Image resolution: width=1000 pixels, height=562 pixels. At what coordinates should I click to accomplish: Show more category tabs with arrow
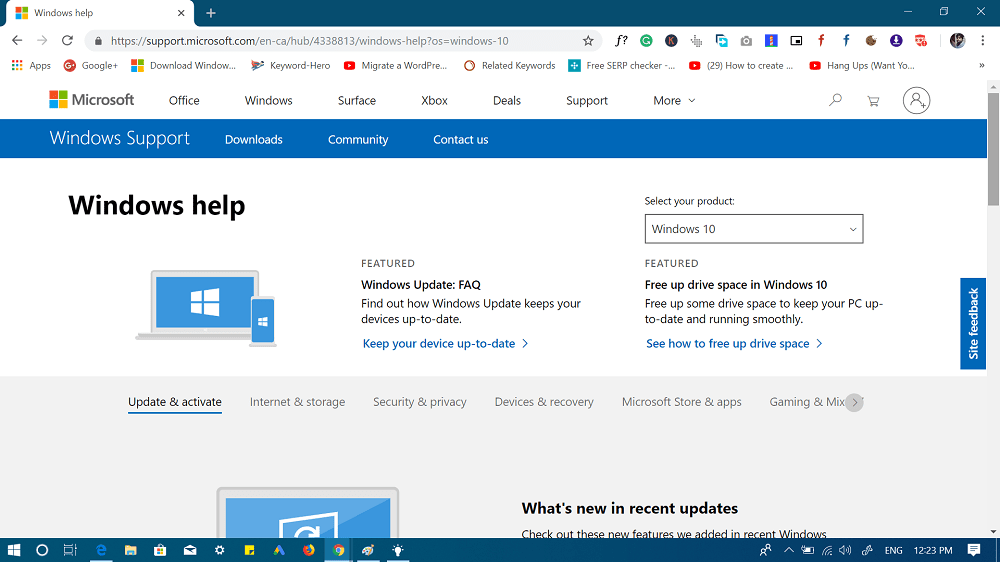coord(855,403)
